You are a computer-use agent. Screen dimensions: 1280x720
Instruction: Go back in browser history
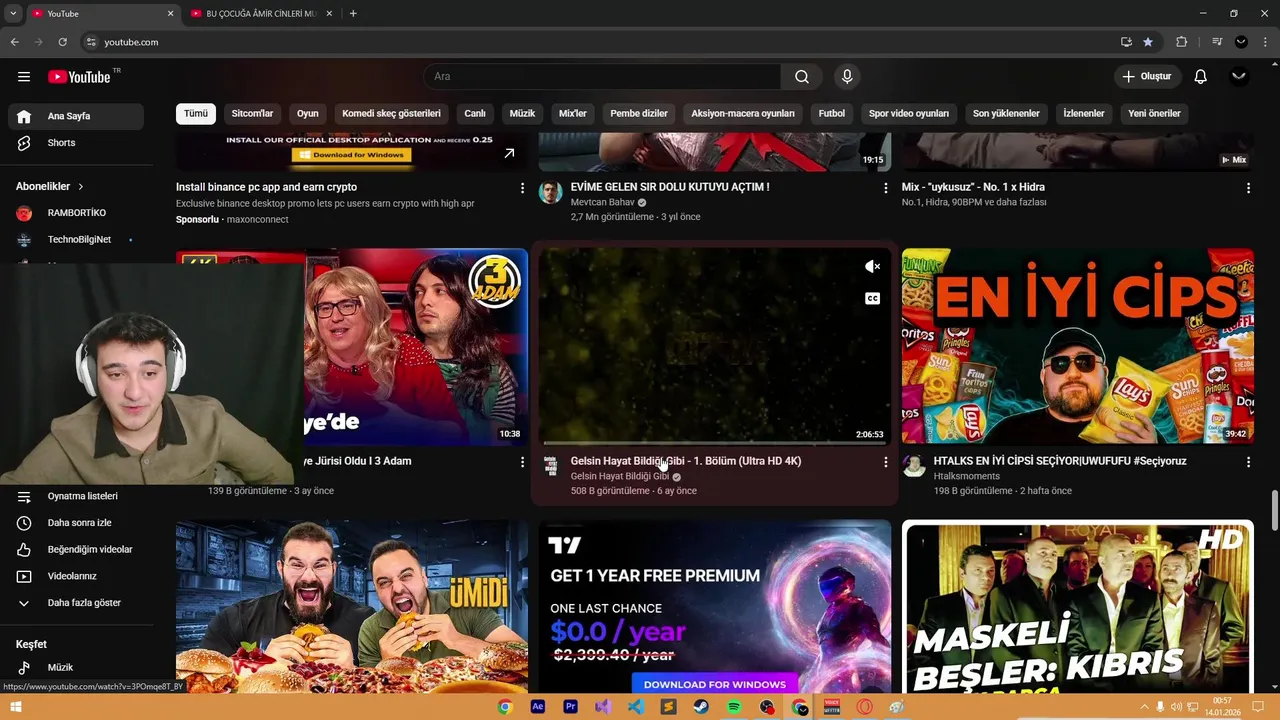(14, 42)
